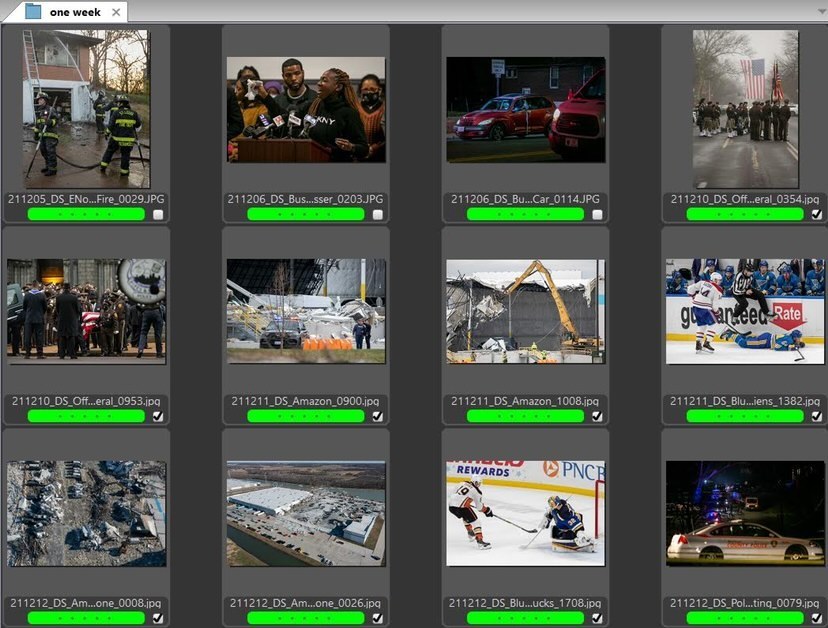The image size is (828, 628).
Task: Select the press conference photo thumbnail
Action: [x=305, y=110]
